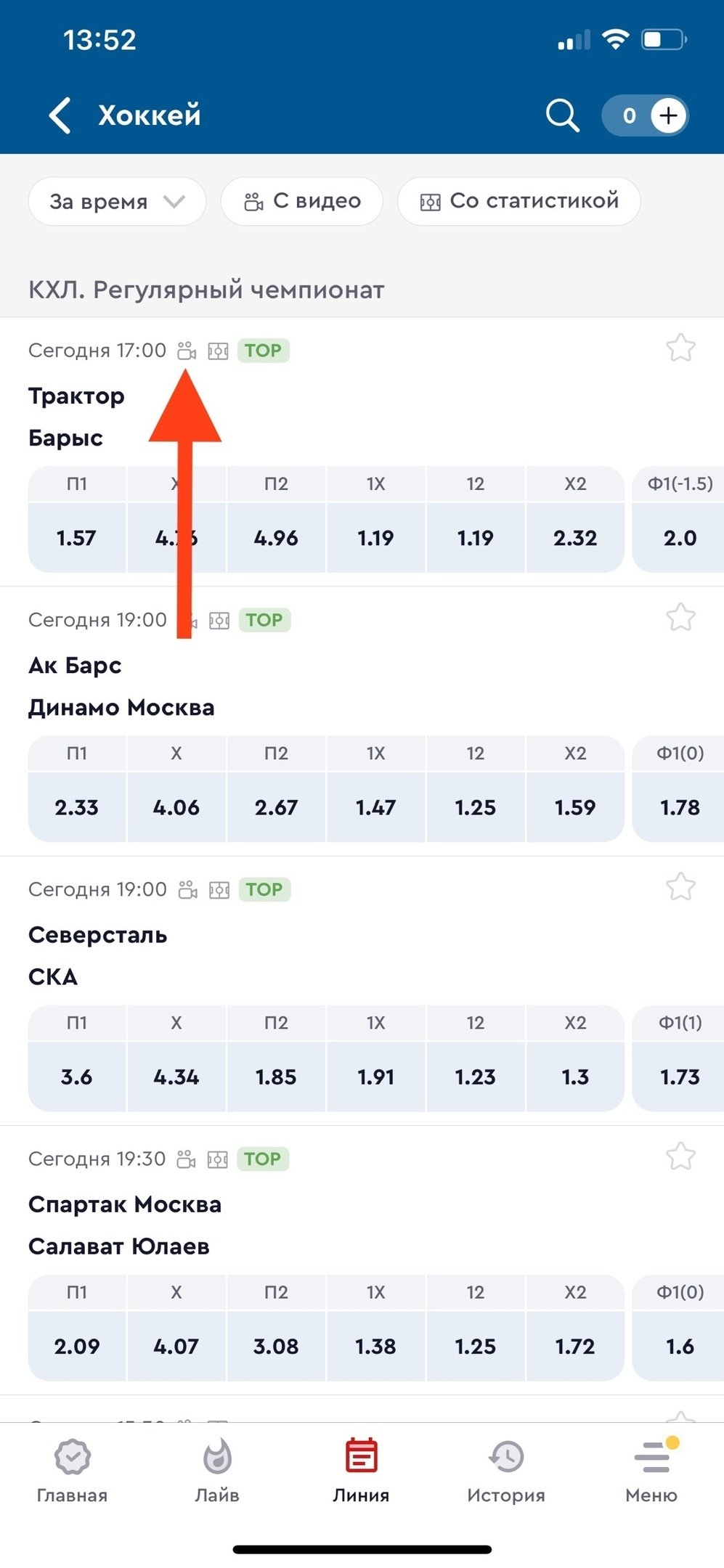This screenshot has height=1568, width=724.
Task: Open the Меню tab
Action: point(651,1471)
